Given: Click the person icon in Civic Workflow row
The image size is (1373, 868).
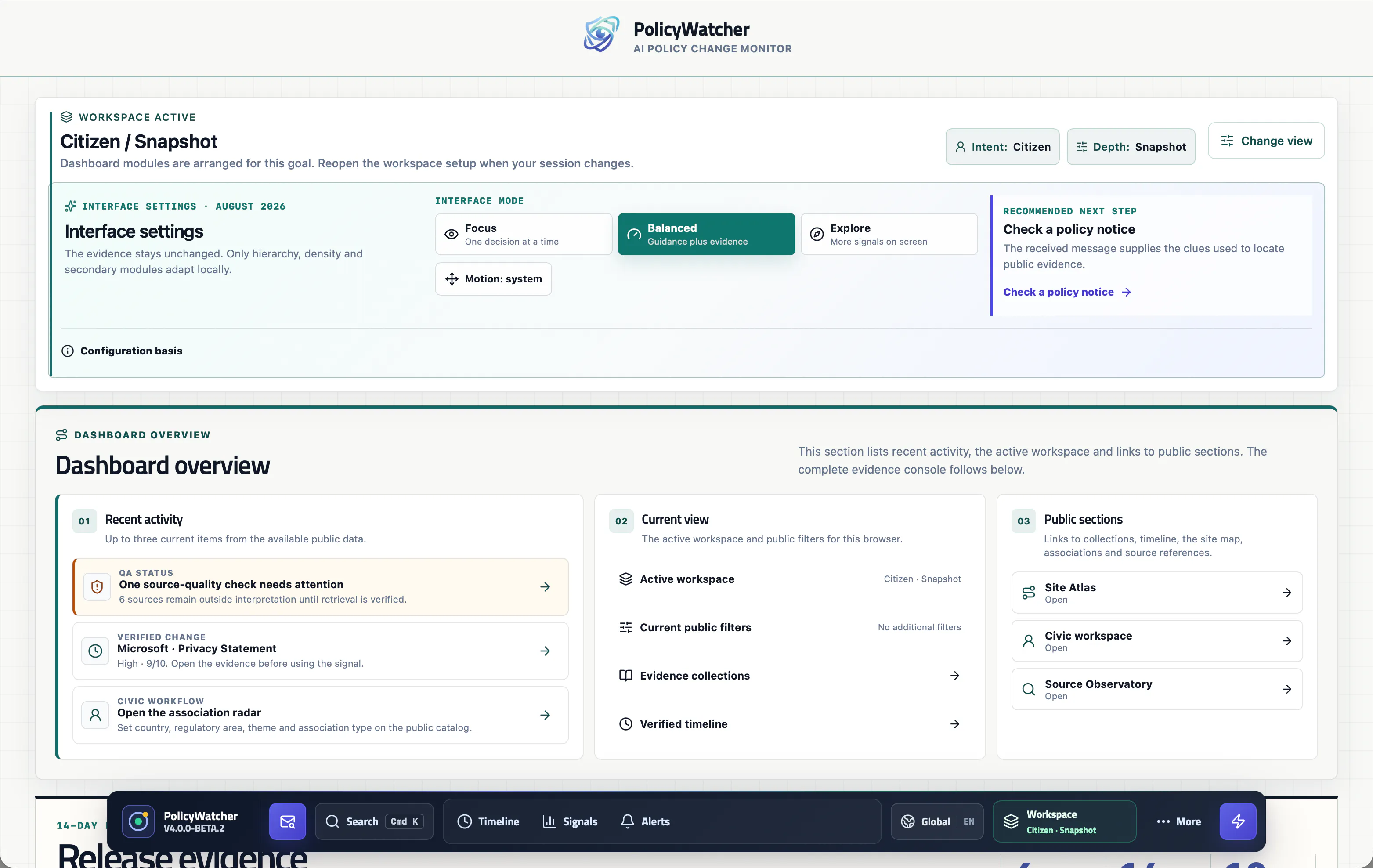Looking at the screenshot, I should pos(95,715).
